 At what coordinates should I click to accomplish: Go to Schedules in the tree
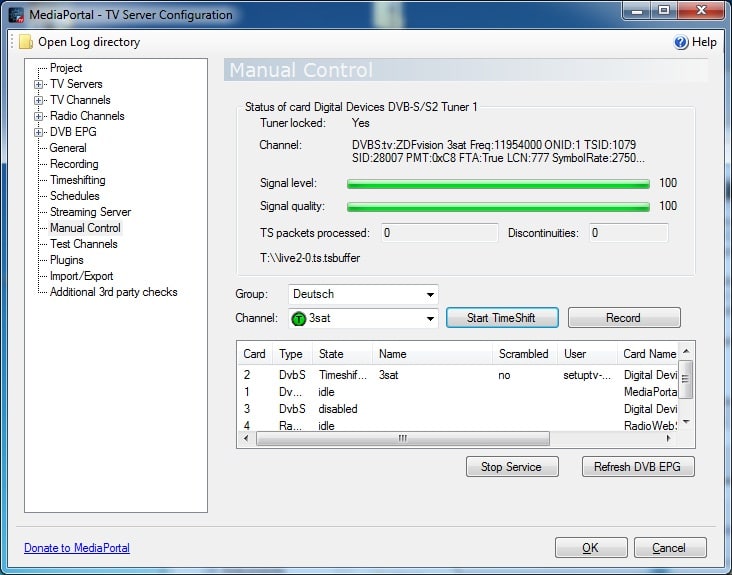[75, 196]
